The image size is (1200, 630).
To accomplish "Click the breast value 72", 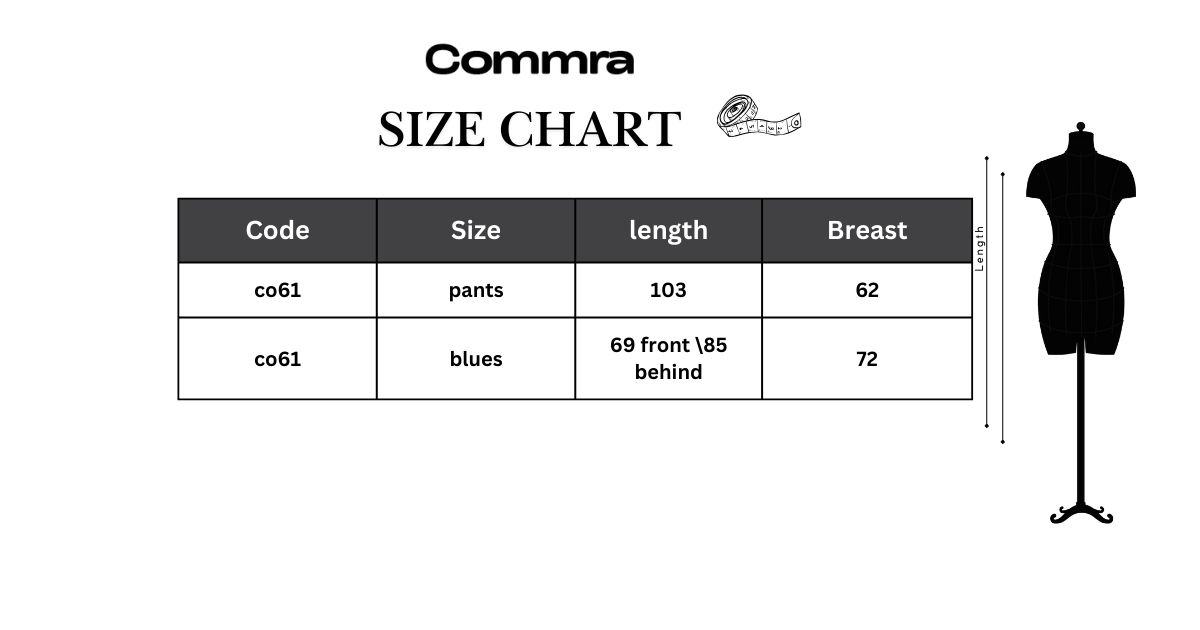I will pyautogui.click(x=867, y=358).
